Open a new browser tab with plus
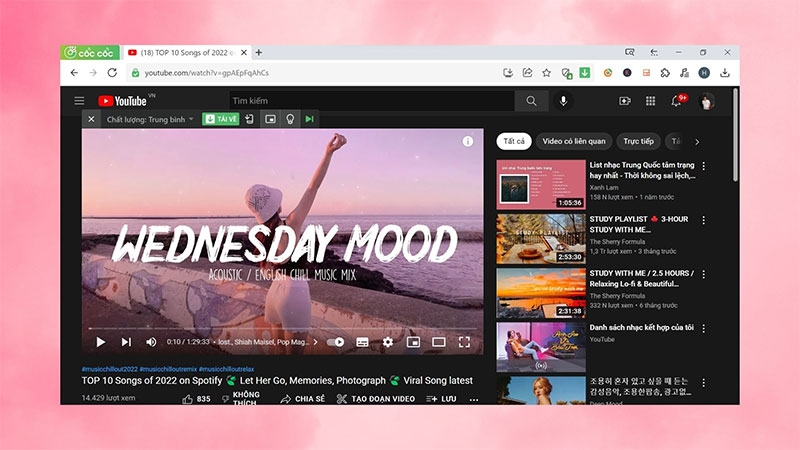The width and height of the screenshot is (800, 450). tap(259, 52)
